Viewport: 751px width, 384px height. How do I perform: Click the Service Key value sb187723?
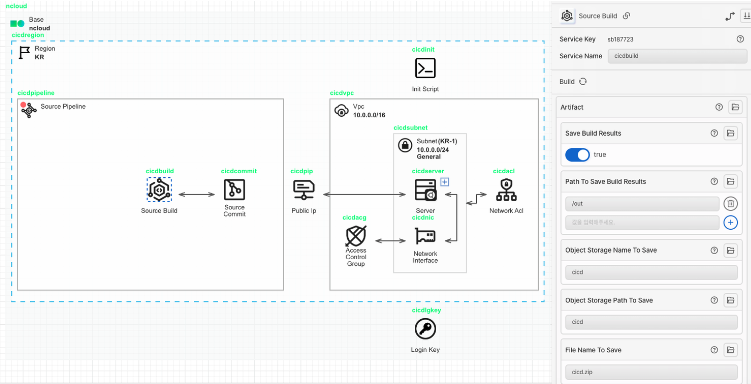click(x=620, y=39)
